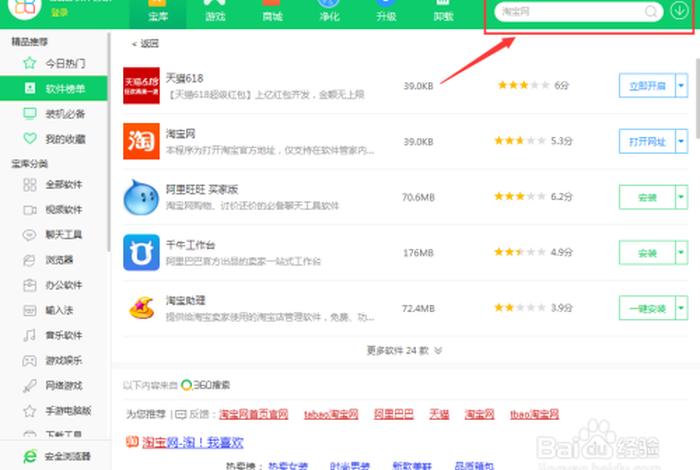Click the 360 software manager logo
The width and height of the screenshot is (700, 470).
25,8
